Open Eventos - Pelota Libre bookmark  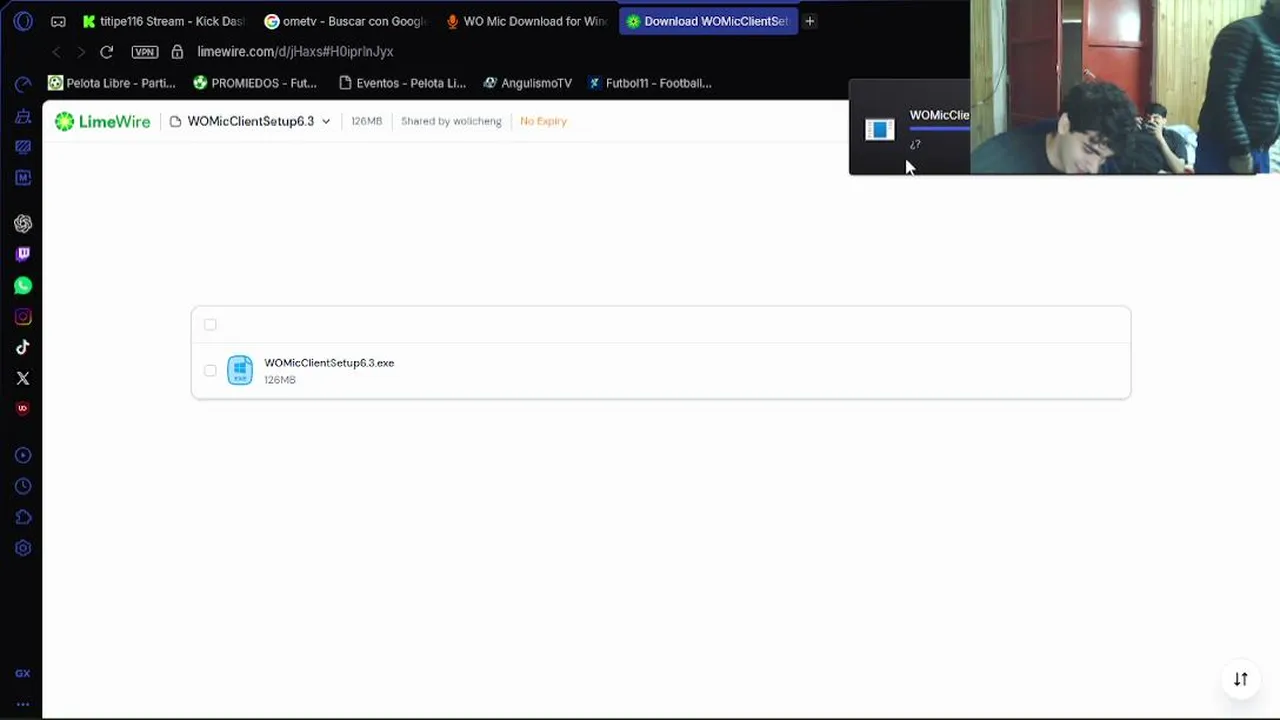click(403, 83)
